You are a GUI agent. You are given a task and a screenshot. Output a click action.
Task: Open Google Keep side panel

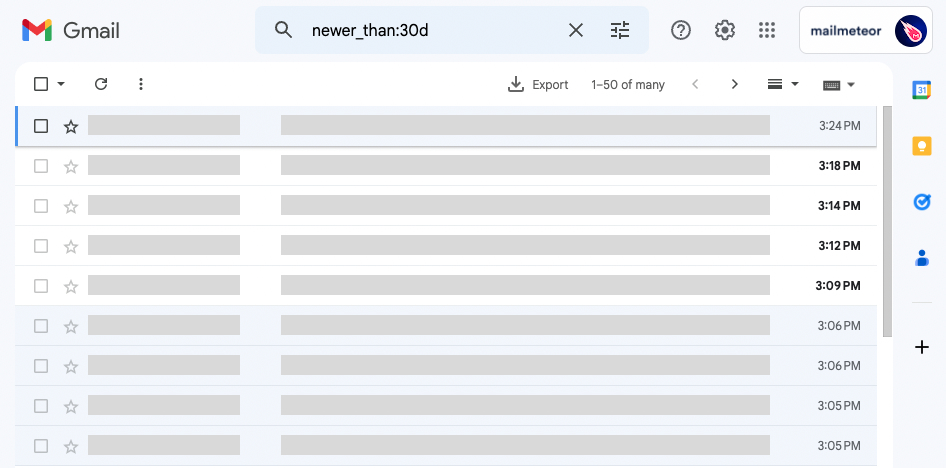pyautogui.click(x=921, y=146)
